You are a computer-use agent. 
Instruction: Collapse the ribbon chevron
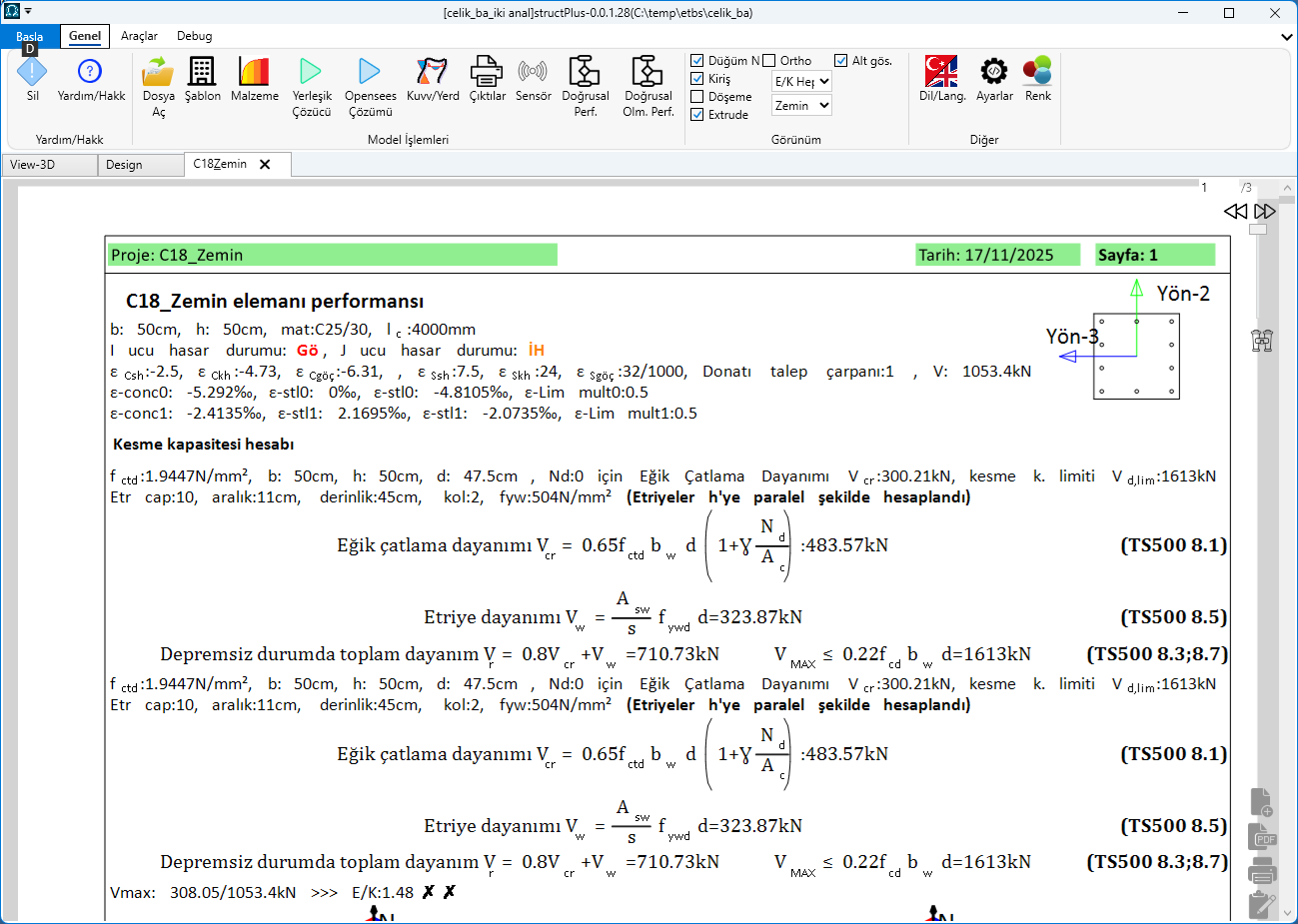(1286, 37)
